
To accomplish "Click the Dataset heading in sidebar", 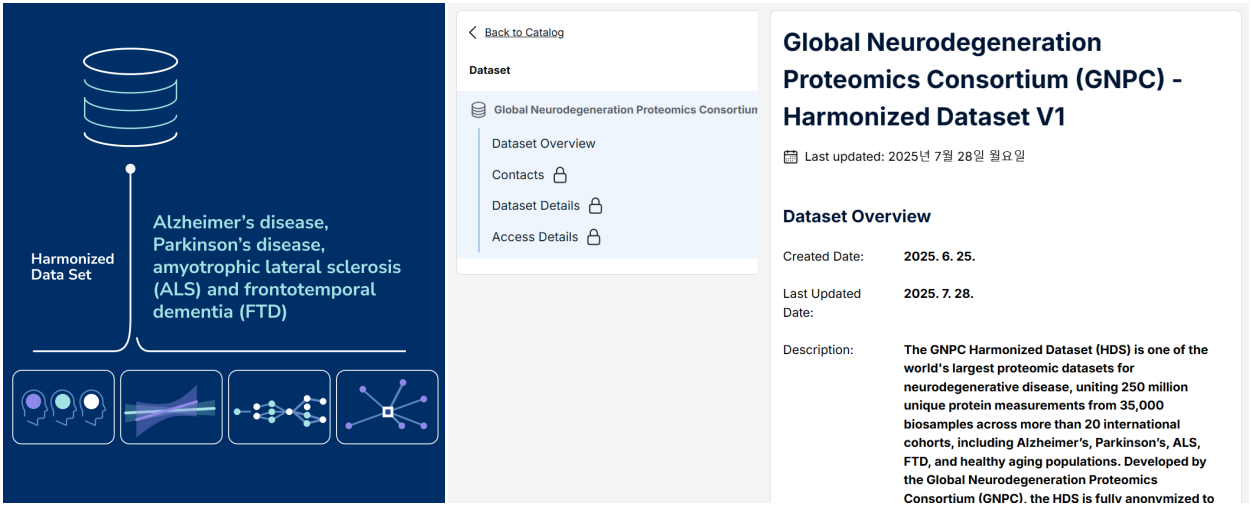I will click(x=490, y=70).
